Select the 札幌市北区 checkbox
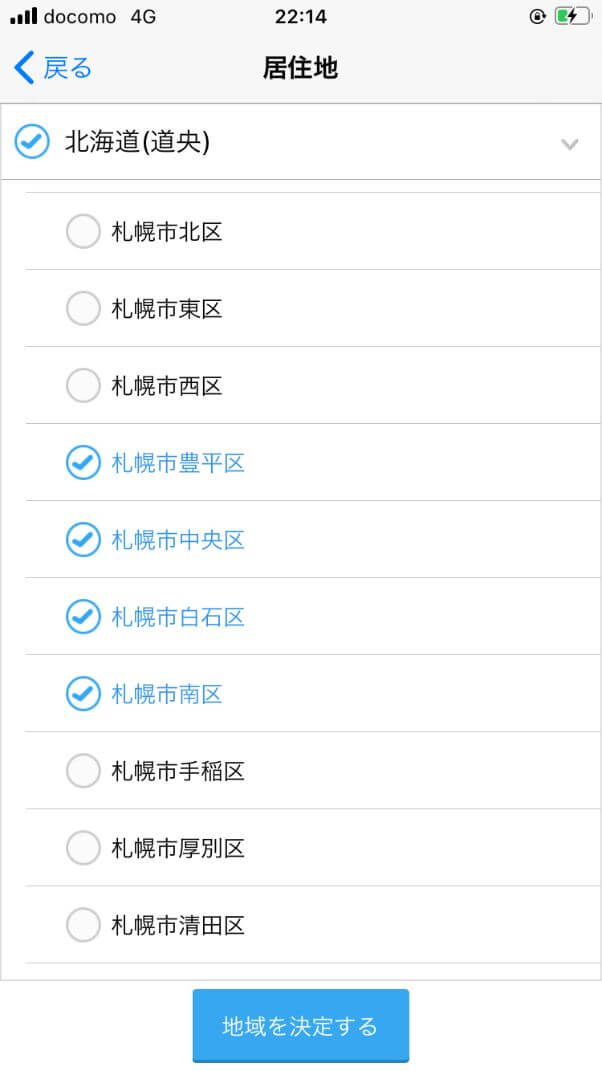 pos(83,232)
